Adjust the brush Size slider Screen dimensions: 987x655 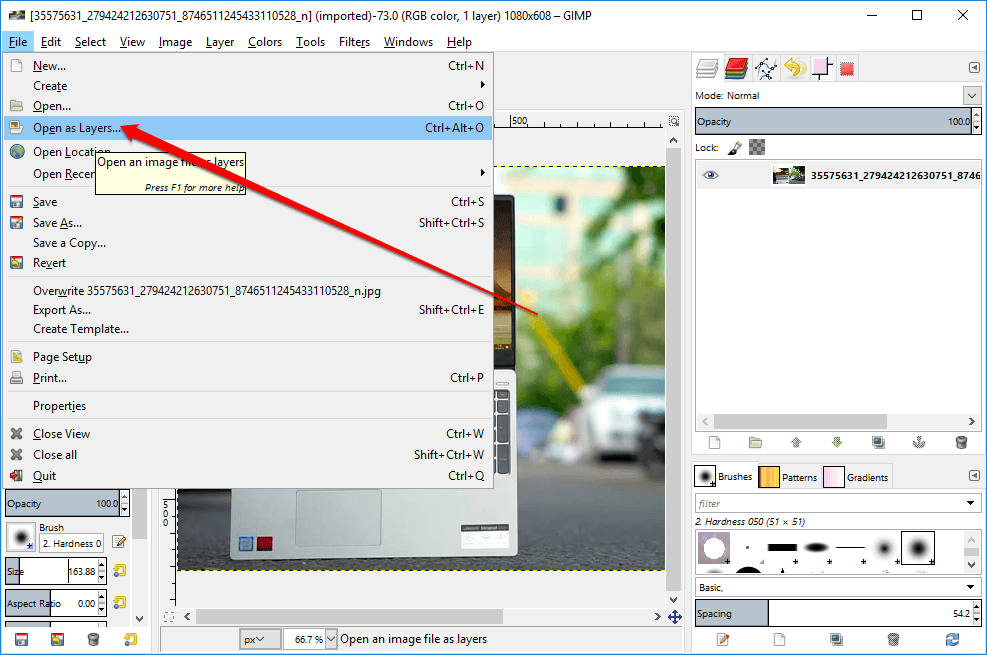[x=51, y=571]
